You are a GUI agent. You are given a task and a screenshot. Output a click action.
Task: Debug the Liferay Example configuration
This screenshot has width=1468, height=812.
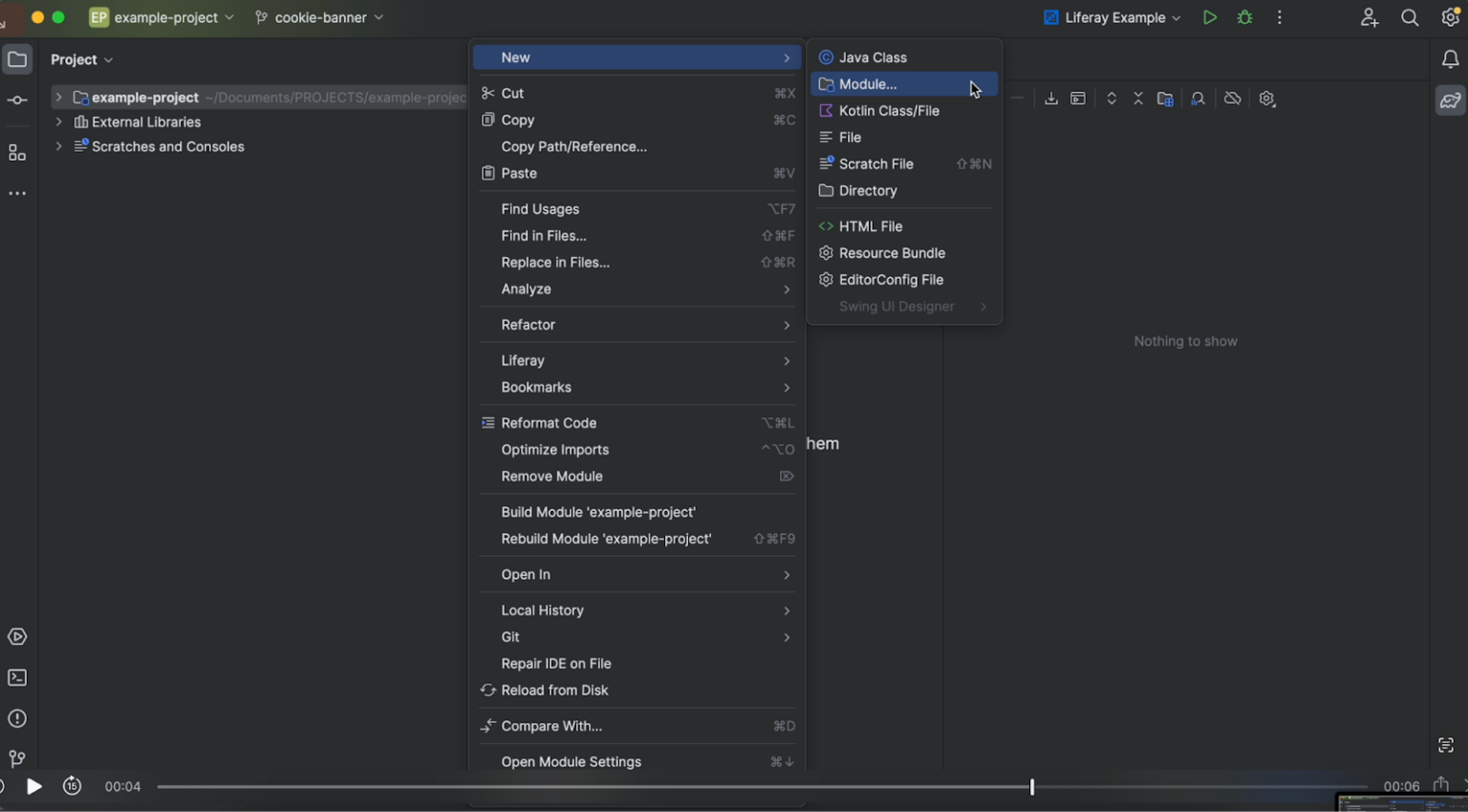pyautogui.click(x=1244, y=17)
